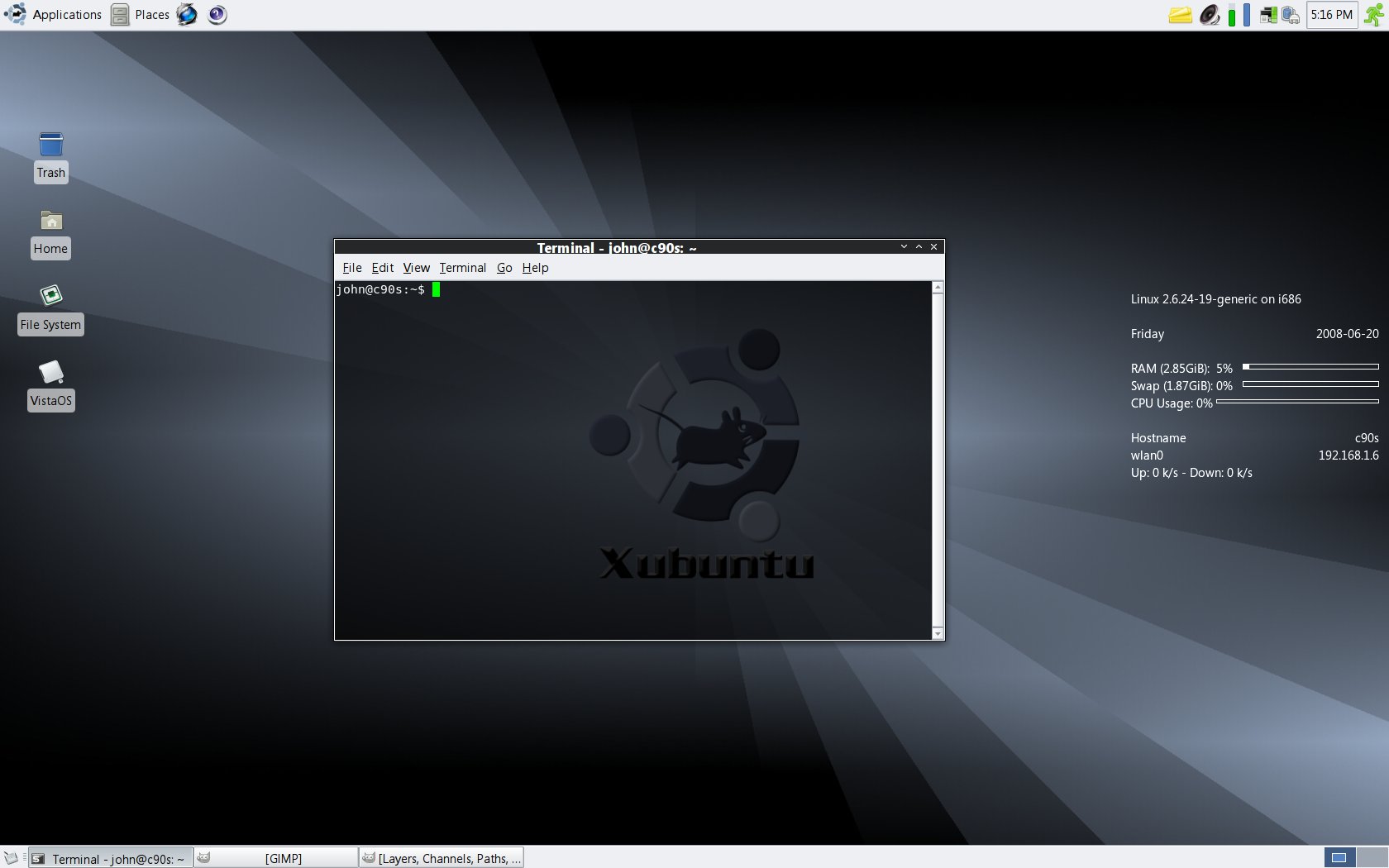The height and width of the screenshot is (868, 1389).
Task: Click the RAM usage bar
Action: coord(1310,366)
